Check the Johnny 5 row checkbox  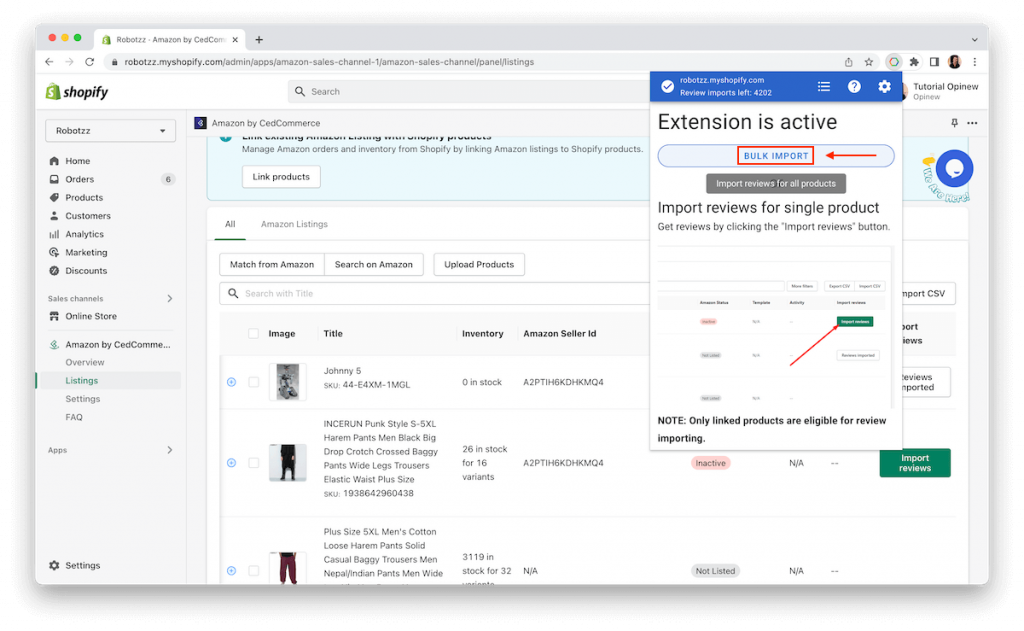253,382
